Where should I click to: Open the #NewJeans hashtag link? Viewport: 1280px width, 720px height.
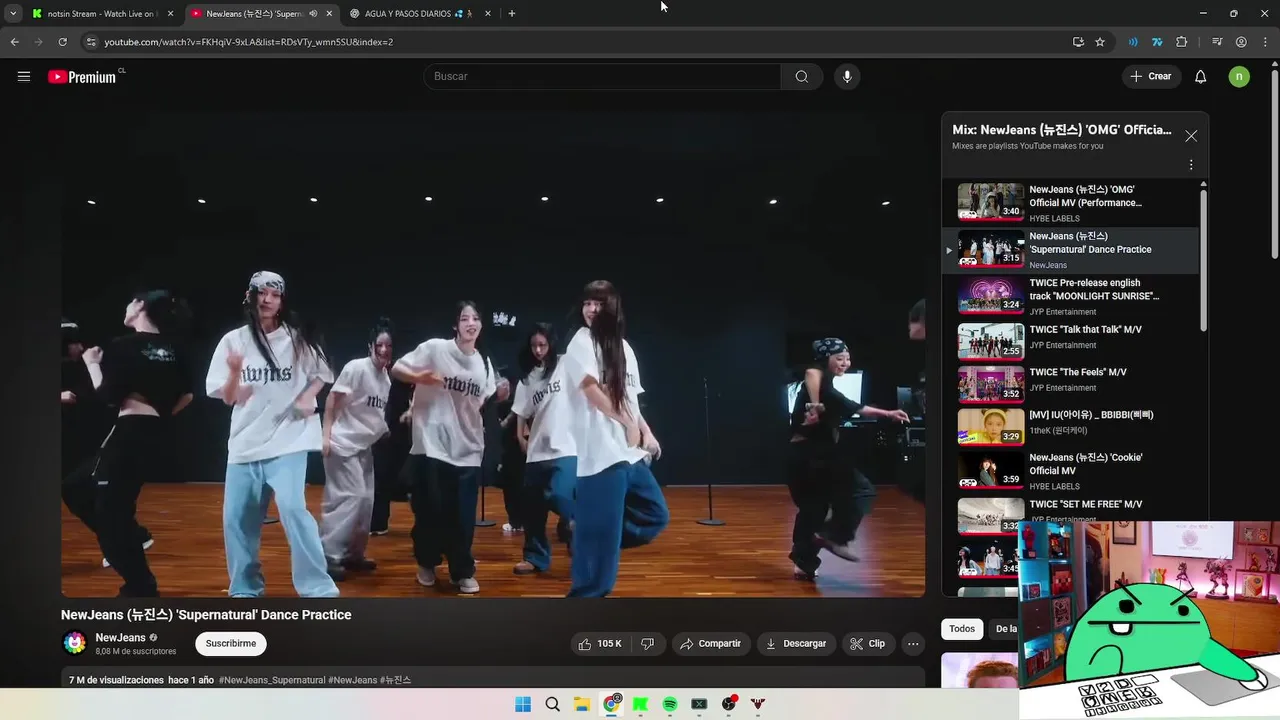(x=352, y=680)
